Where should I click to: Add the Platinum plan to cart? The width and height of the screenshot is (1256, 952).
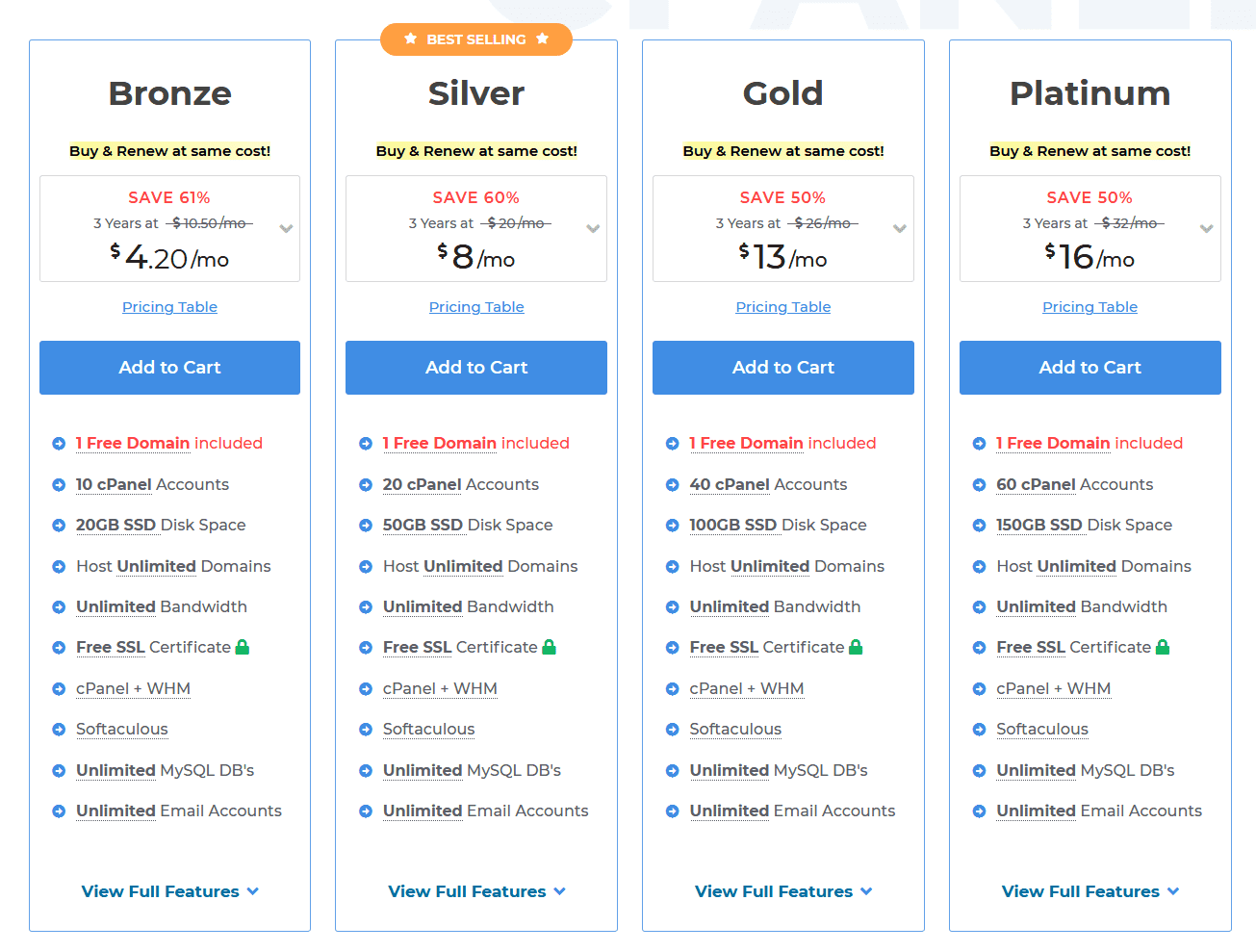click(1090, 368)
